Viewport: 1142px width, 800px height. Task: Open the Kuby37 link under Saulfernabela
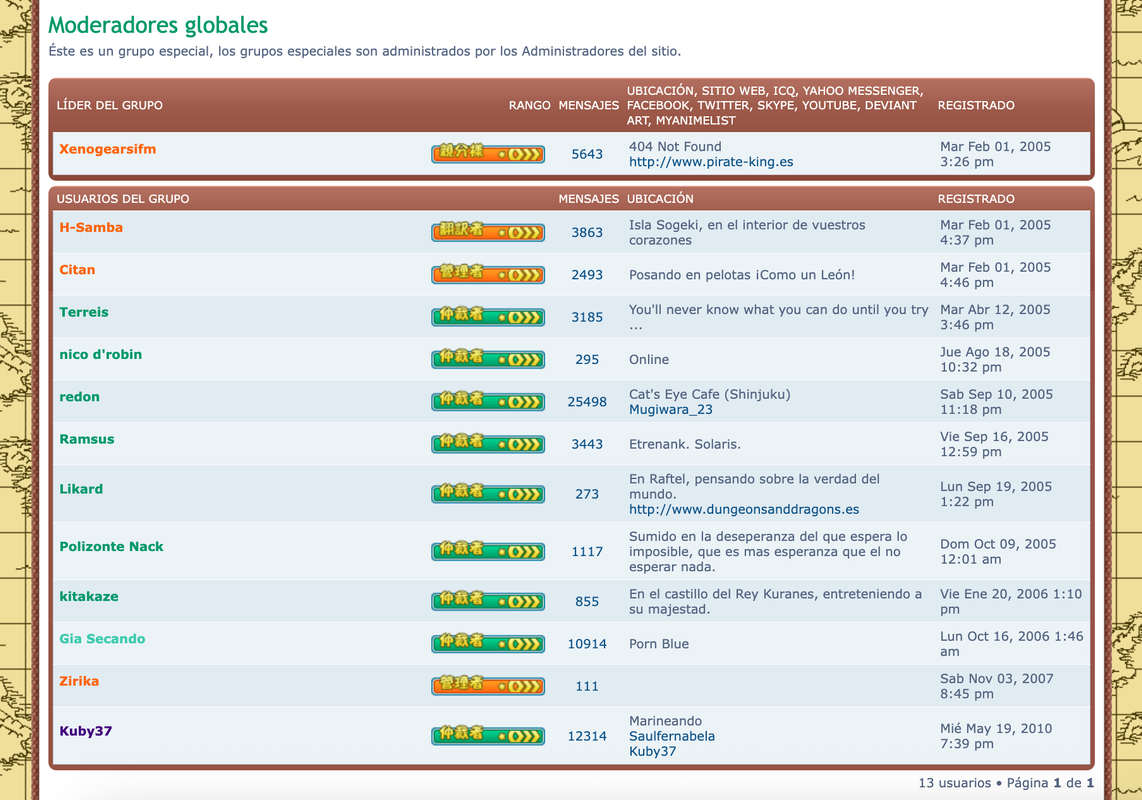point(653,751)
